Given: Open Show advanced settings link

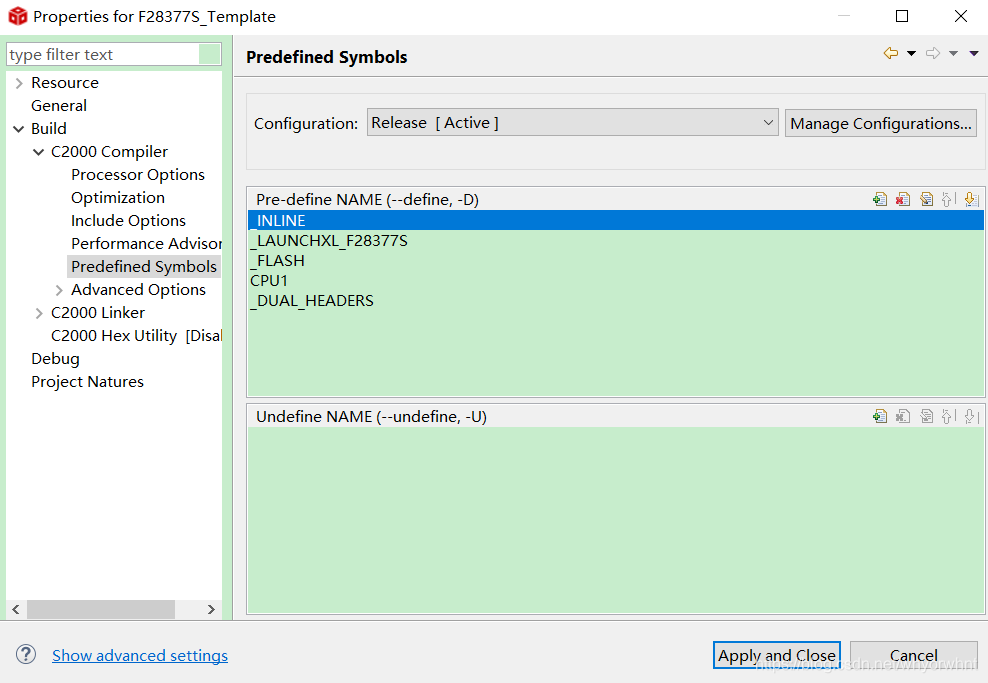Looking at the screenshot, I should point(140,655).
